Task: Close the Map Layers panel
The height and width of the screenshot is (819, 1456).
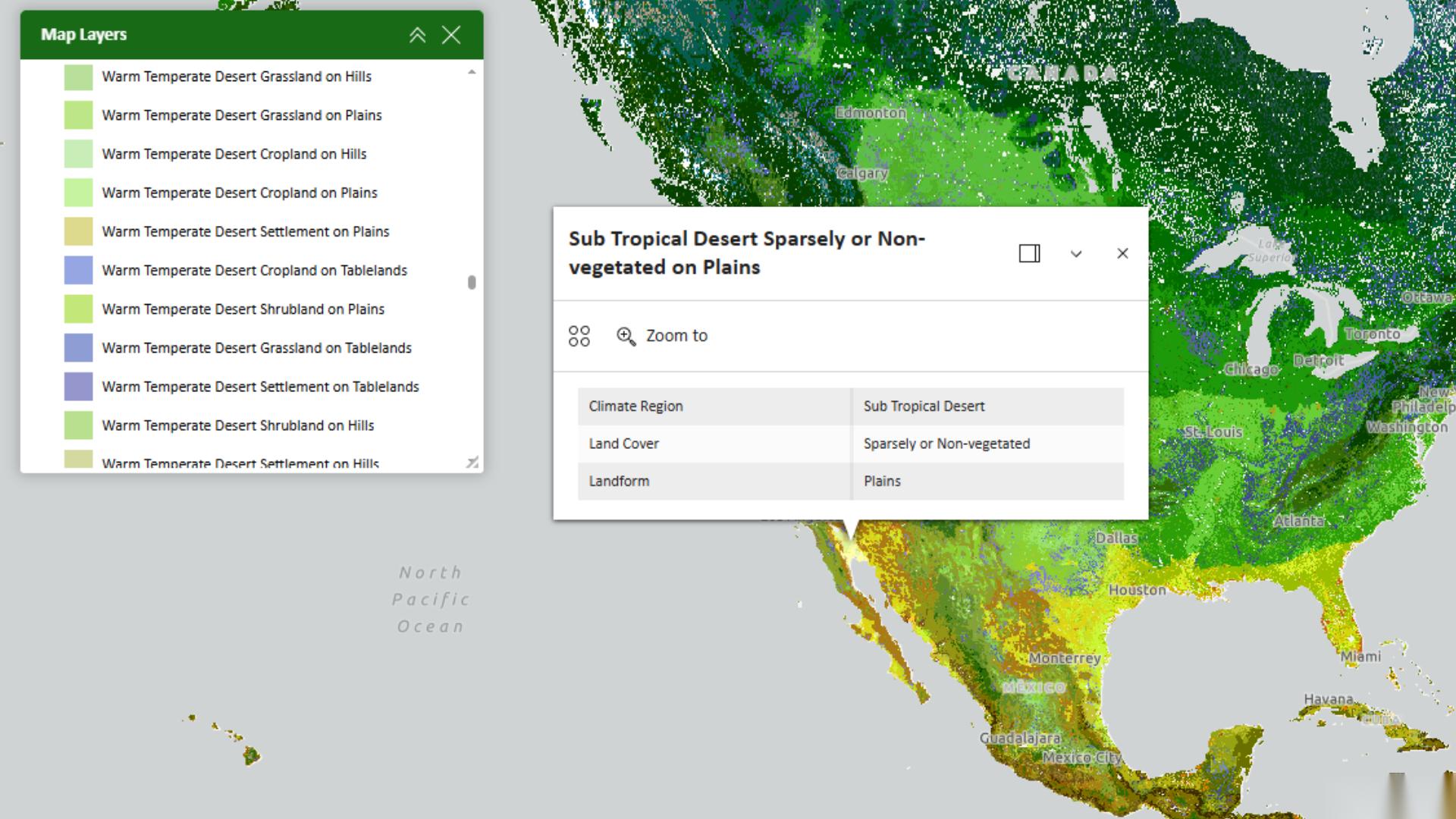Action: click(x=451, y=35)
